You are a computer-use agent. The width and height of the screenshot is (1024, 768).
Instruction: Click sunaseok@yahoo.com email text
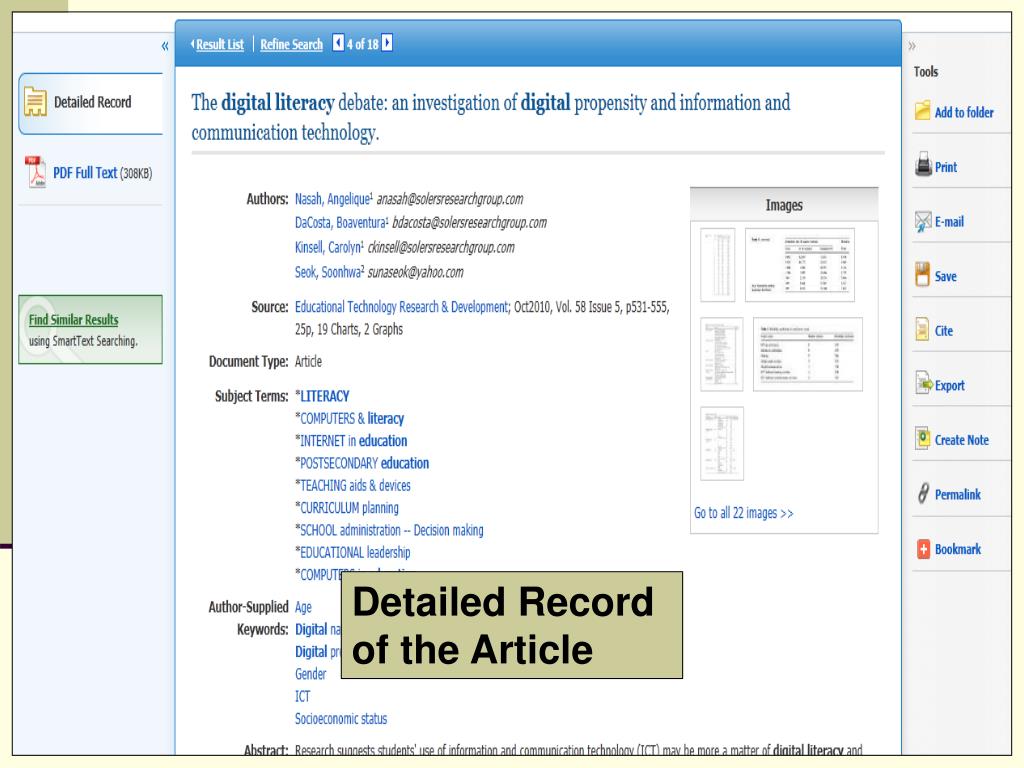pyautogui.click(x=415, y=272)
